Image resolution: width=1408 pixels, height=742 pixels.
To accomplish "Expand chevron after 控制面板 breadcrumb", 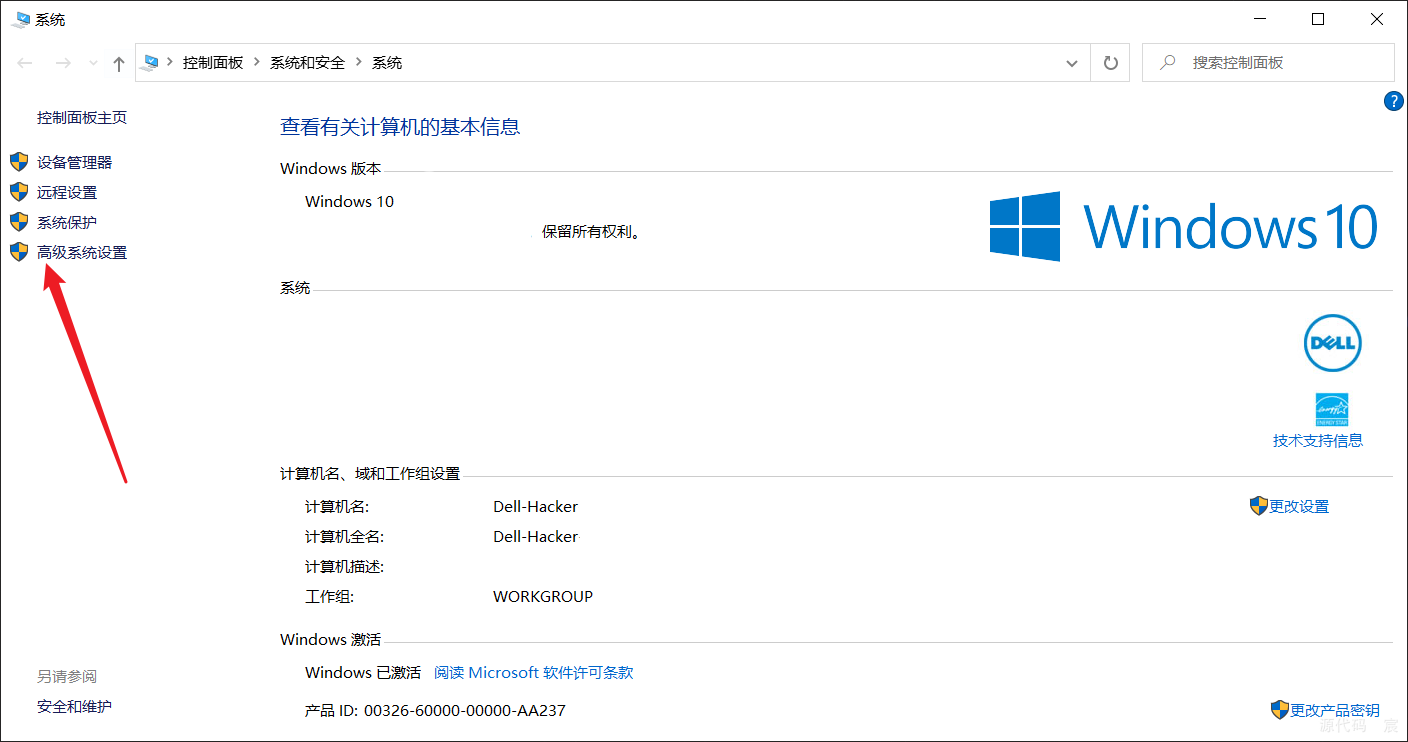I will pos(257,62).
